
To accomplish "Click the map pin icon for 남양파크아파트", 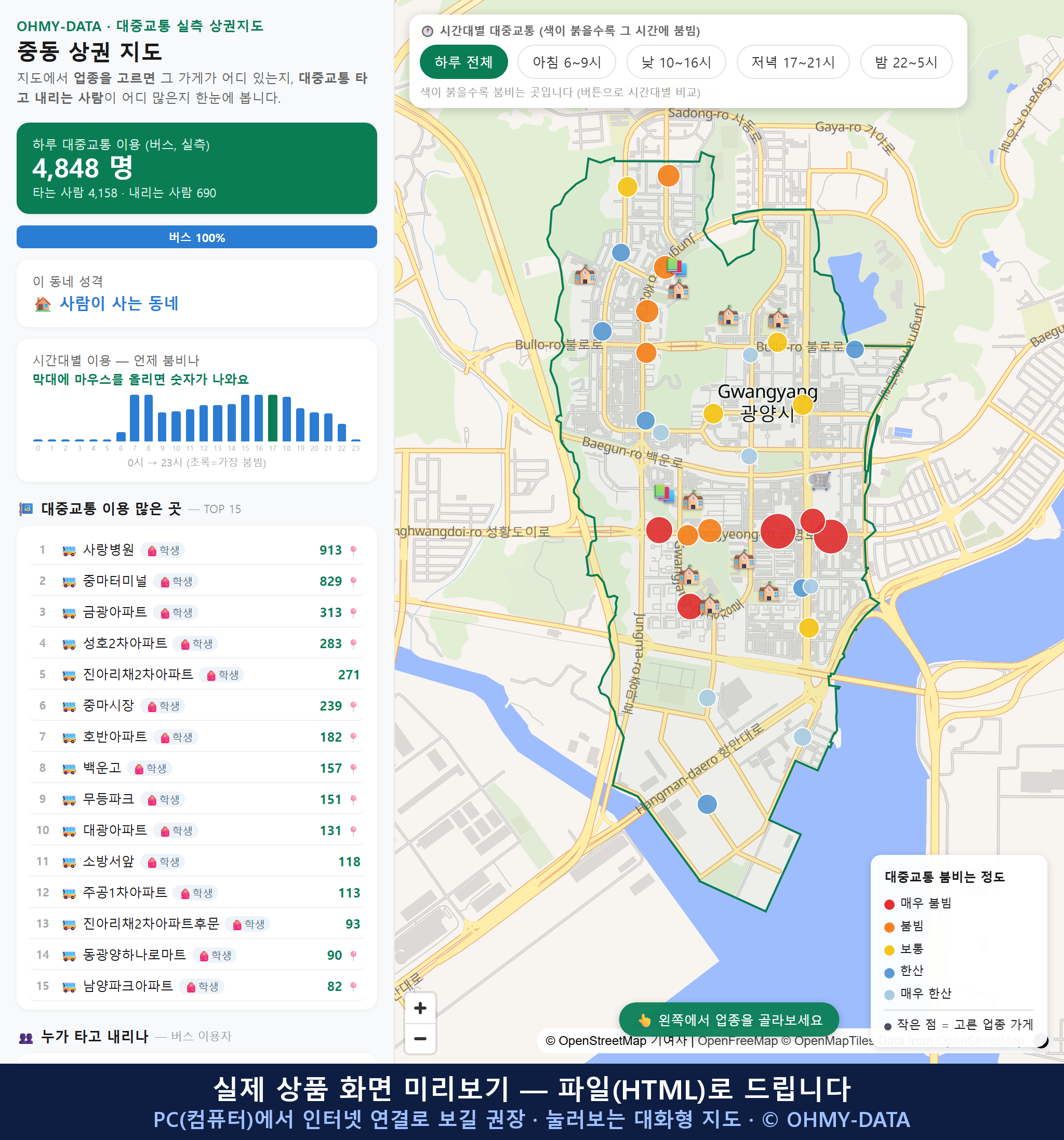I will coord(353,986).
